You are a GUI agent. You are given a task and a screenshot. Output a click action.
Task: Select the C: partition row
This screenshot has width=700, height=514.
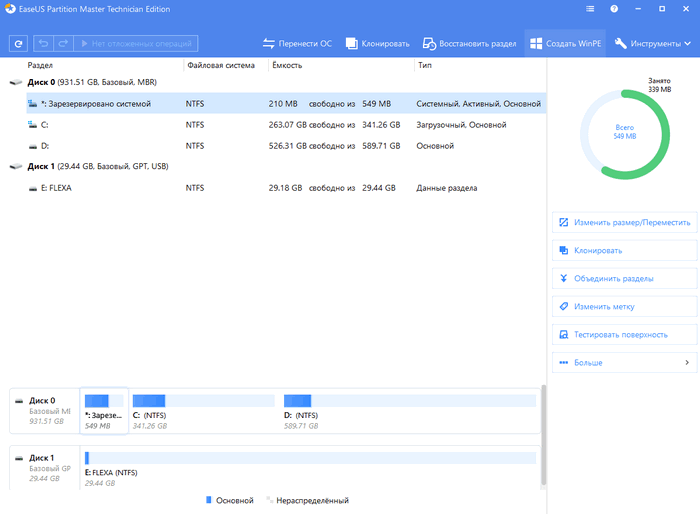[45, 124]
